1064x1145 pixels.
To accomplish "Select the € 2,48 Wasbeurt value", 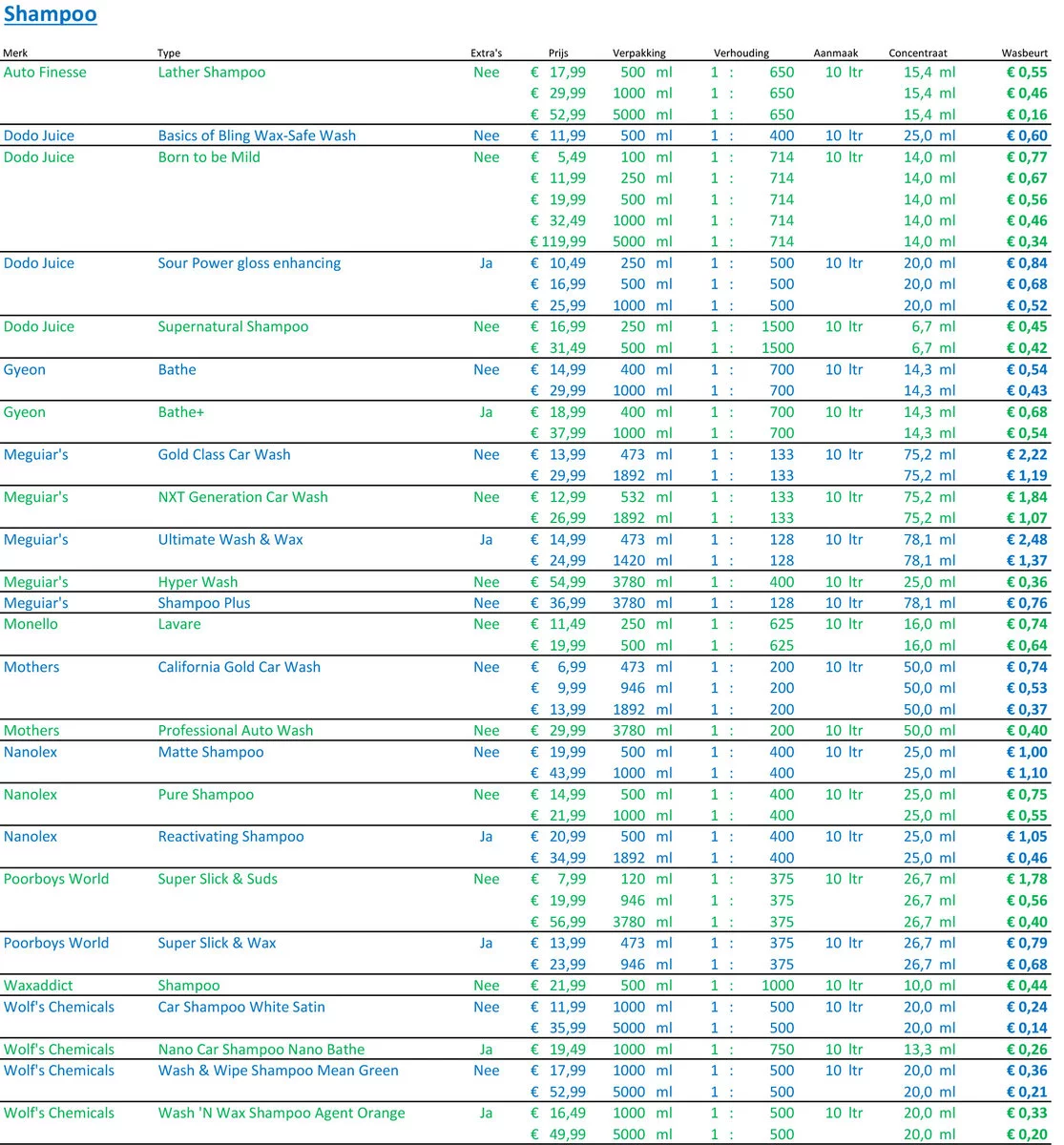I will point(1027,539).
